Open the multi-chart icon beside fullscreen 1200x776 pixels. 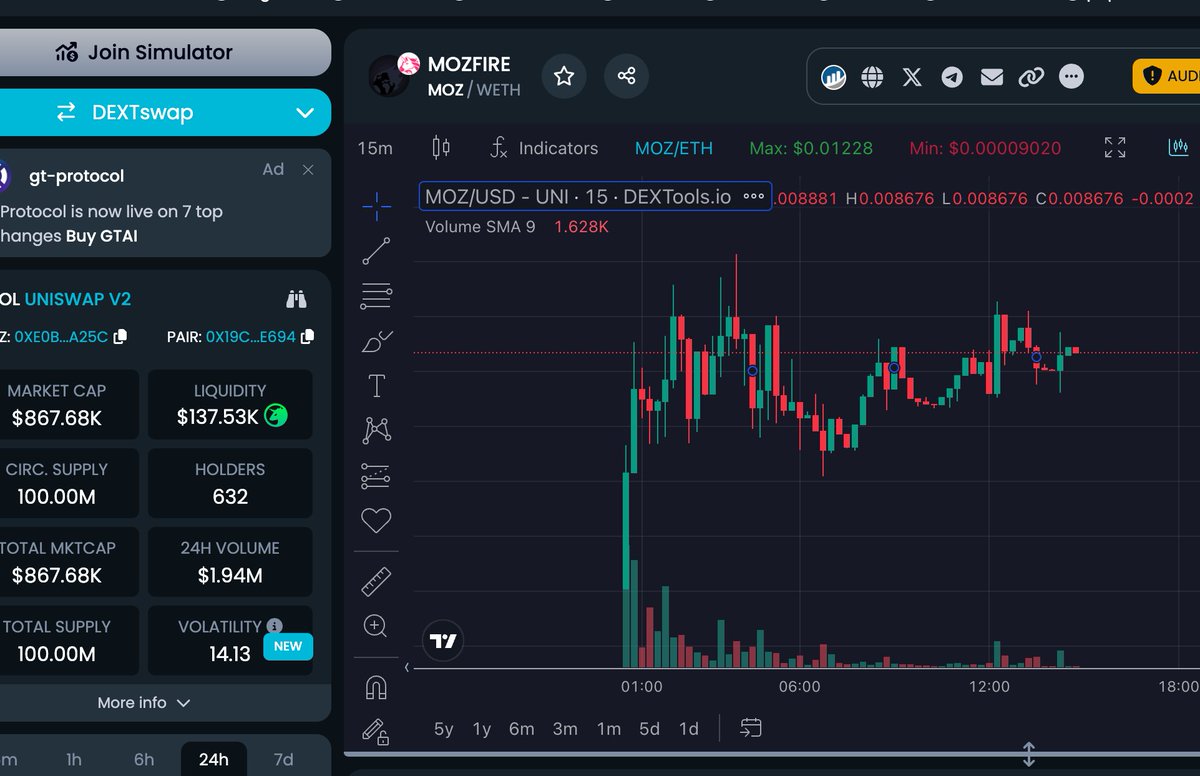[x=1179, y=148]
